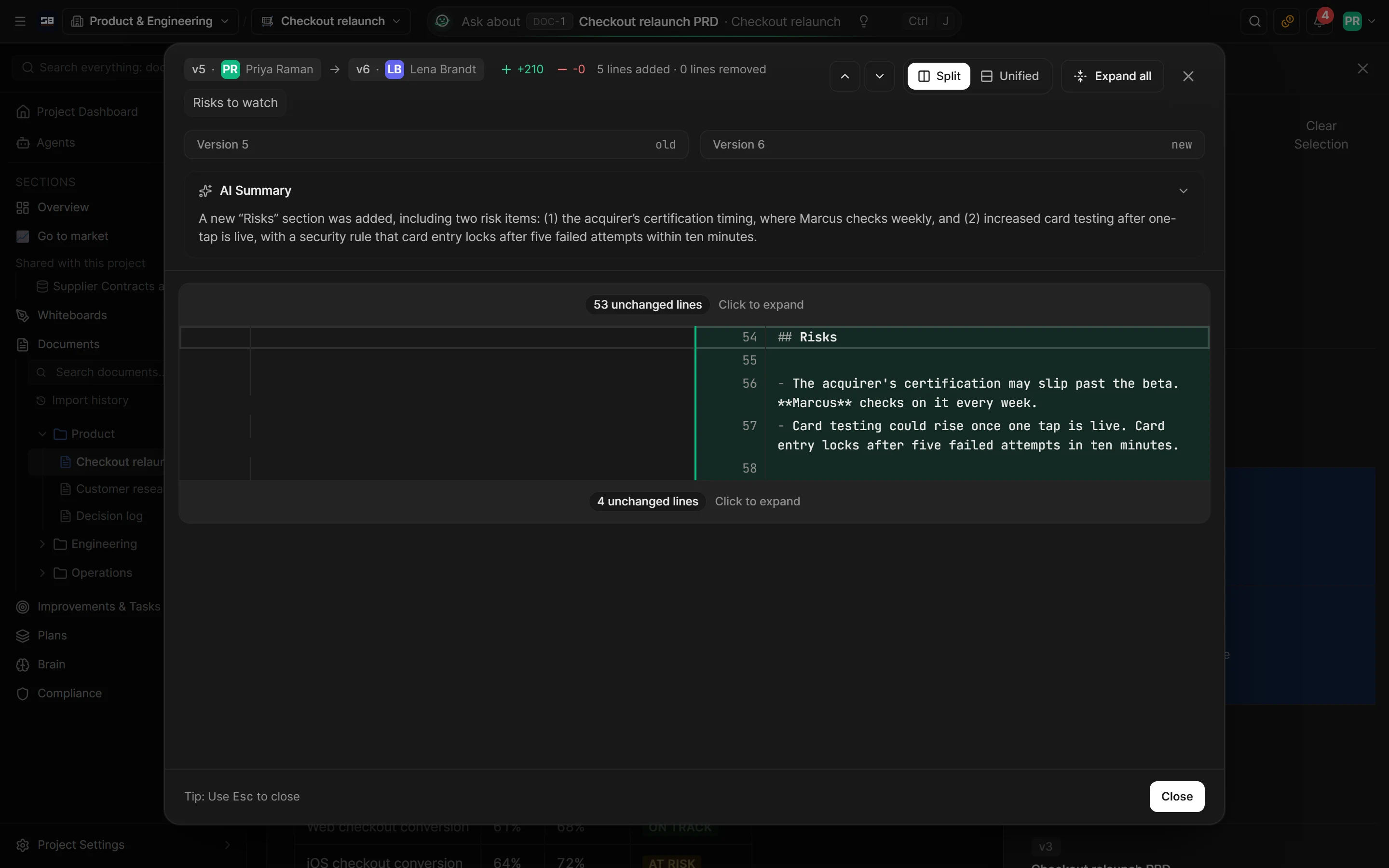The height and width of the screenshot is (868, 1389).
Task: Click the lightbulb suggestions icon
Action: (x=863, y=21)
